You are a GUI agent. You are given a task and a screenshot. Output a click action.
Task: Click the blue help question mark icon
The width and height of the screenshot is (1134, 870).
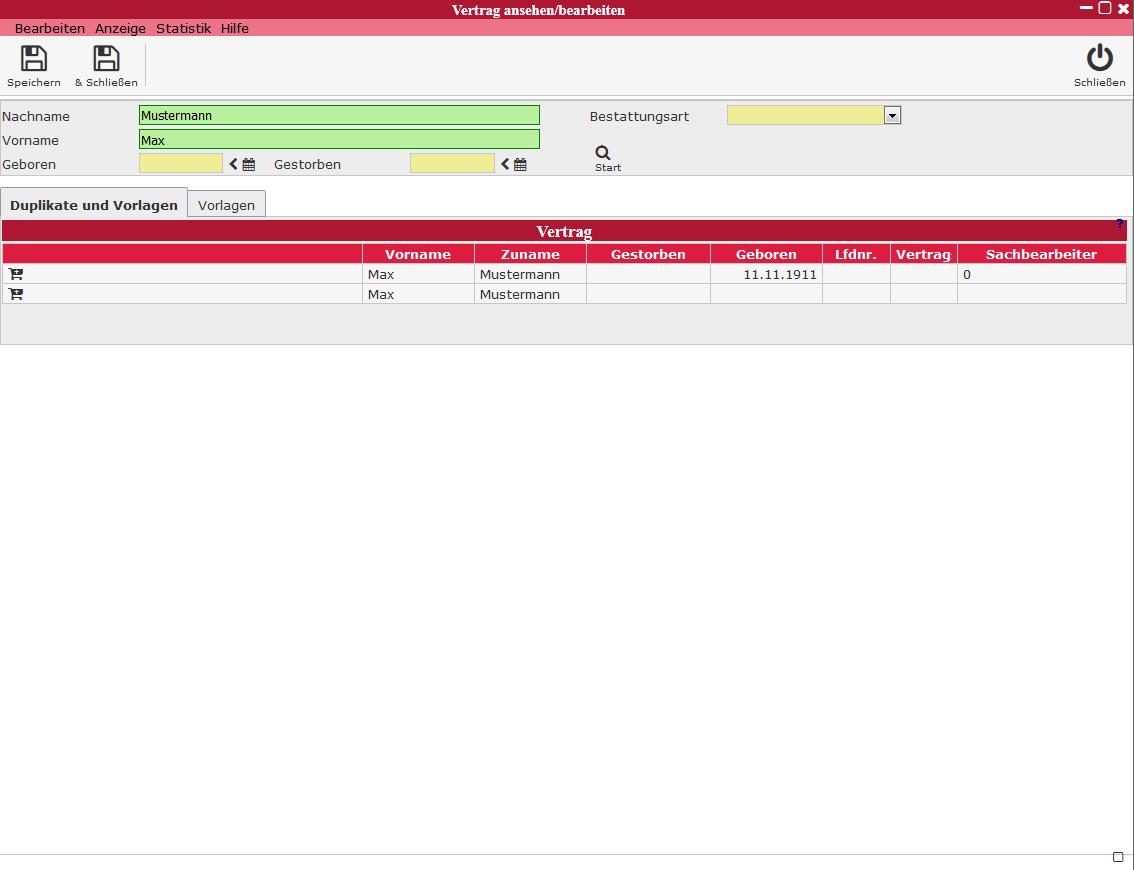[x=1120, y=224]
